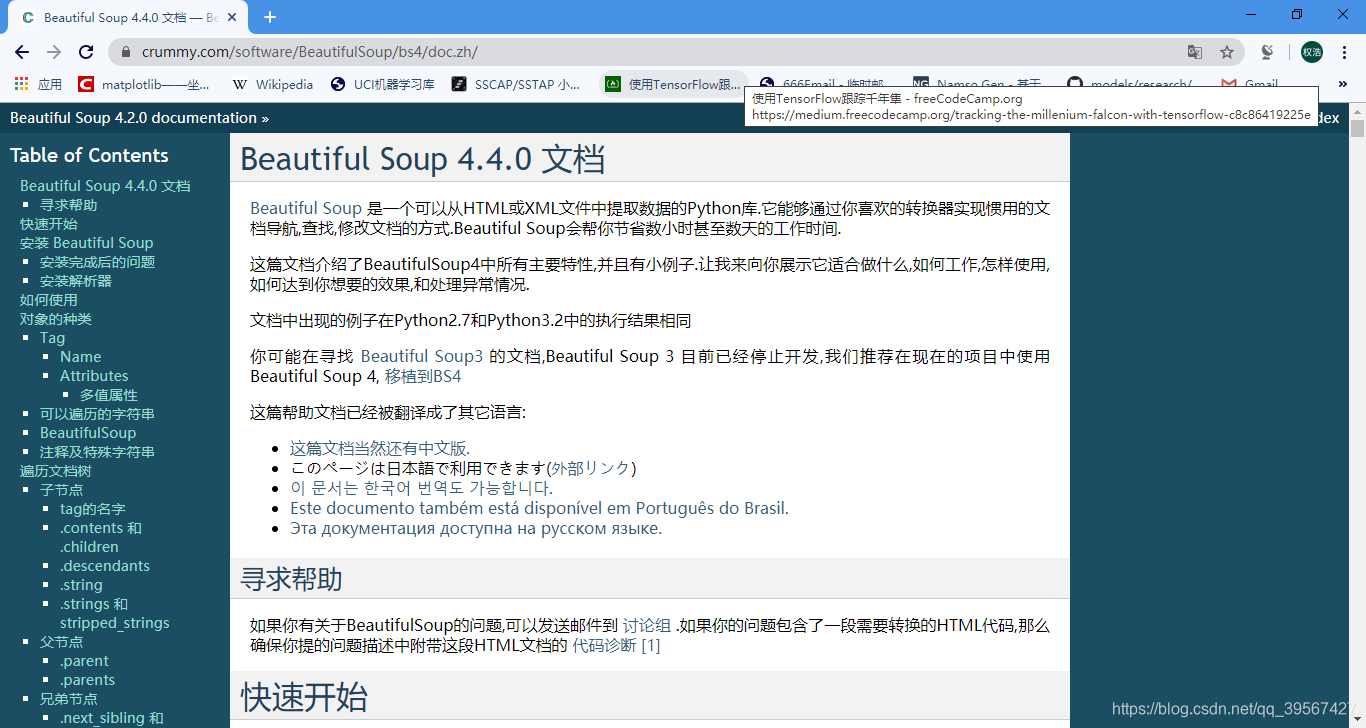Open the 这篇文档当然还有中文版 link
Image resolution: width=1366 pixels, height=728 pixels.
pos(379,448)
